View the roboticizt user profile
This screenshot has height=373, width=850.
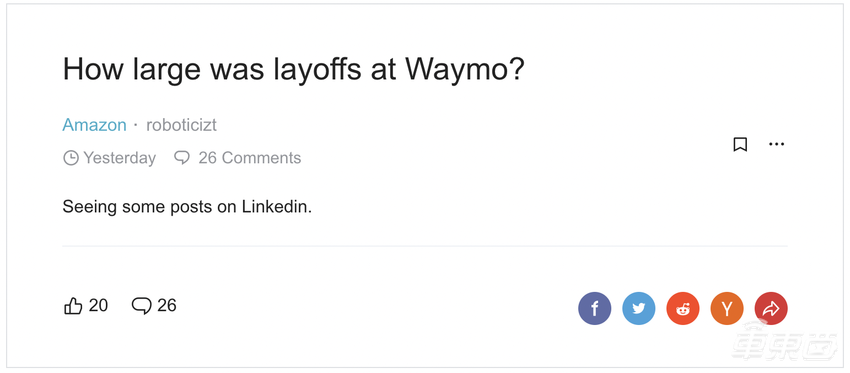coord(182,125)
